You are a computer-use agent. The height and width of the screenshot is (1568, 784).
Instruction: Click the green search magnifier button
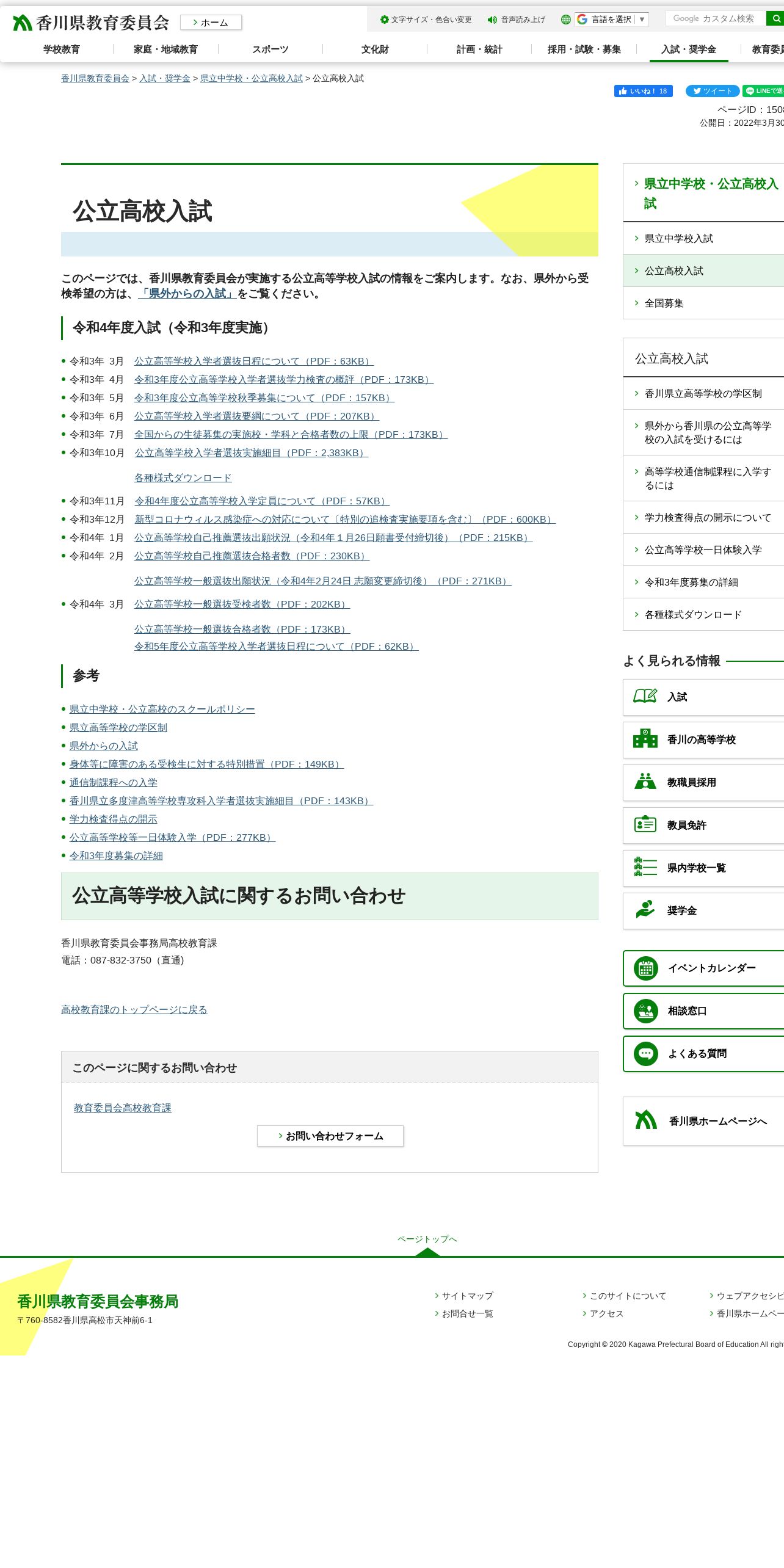(x=775, y=19)
